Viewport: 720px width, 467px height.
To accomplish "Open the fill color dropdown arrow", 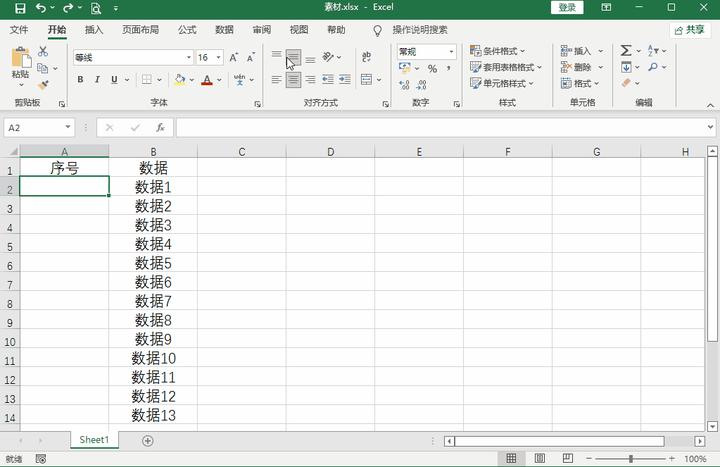I will [x=192, y=80].
